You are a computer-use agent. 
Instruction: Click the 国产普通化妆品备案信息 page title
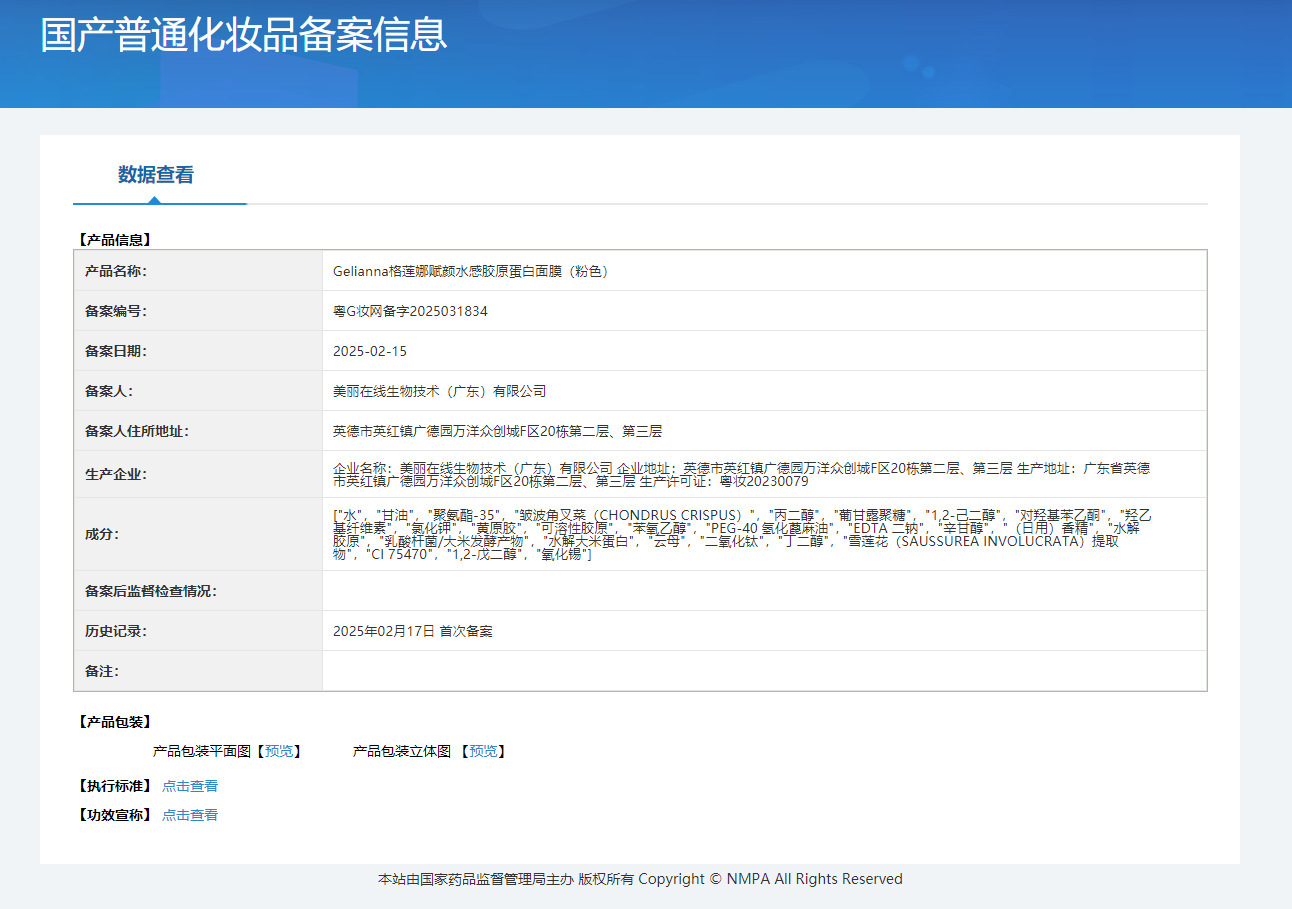243,35
